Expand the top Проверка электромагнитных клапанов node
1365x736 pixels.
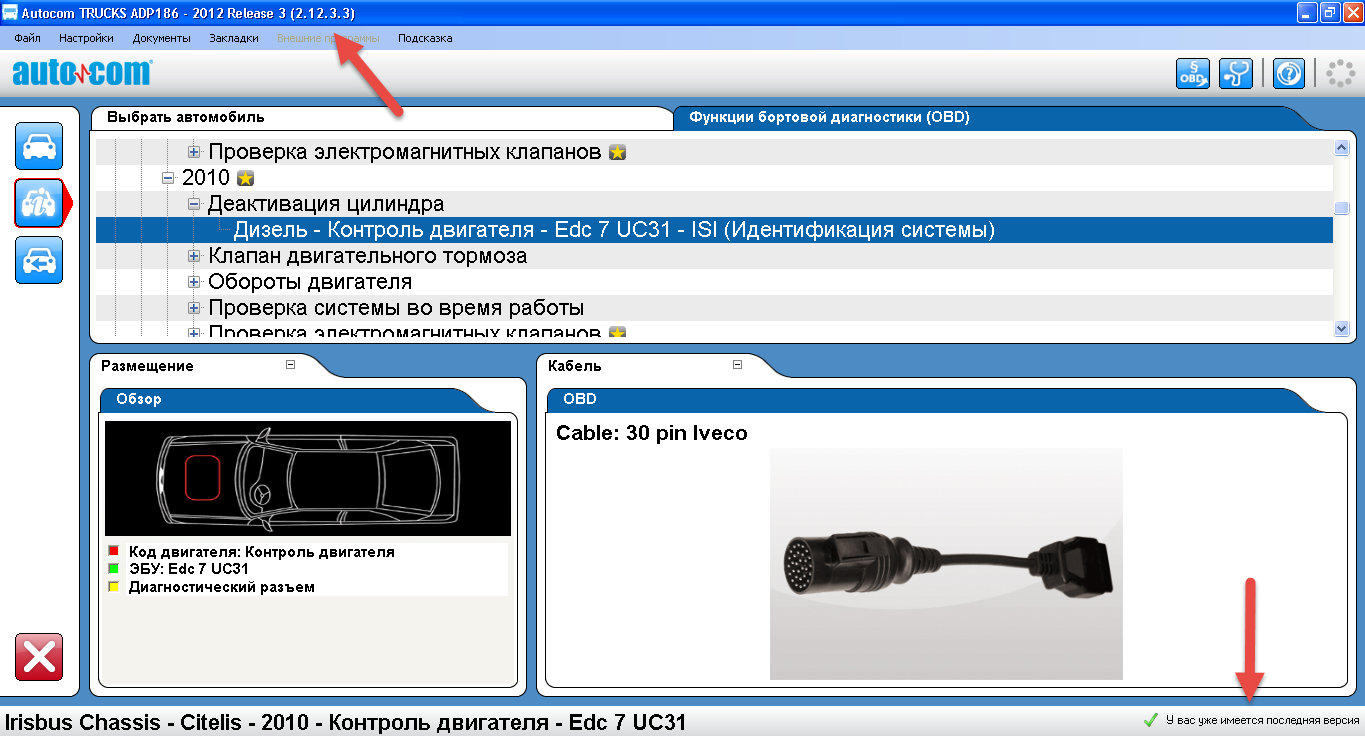pos(195,152)
